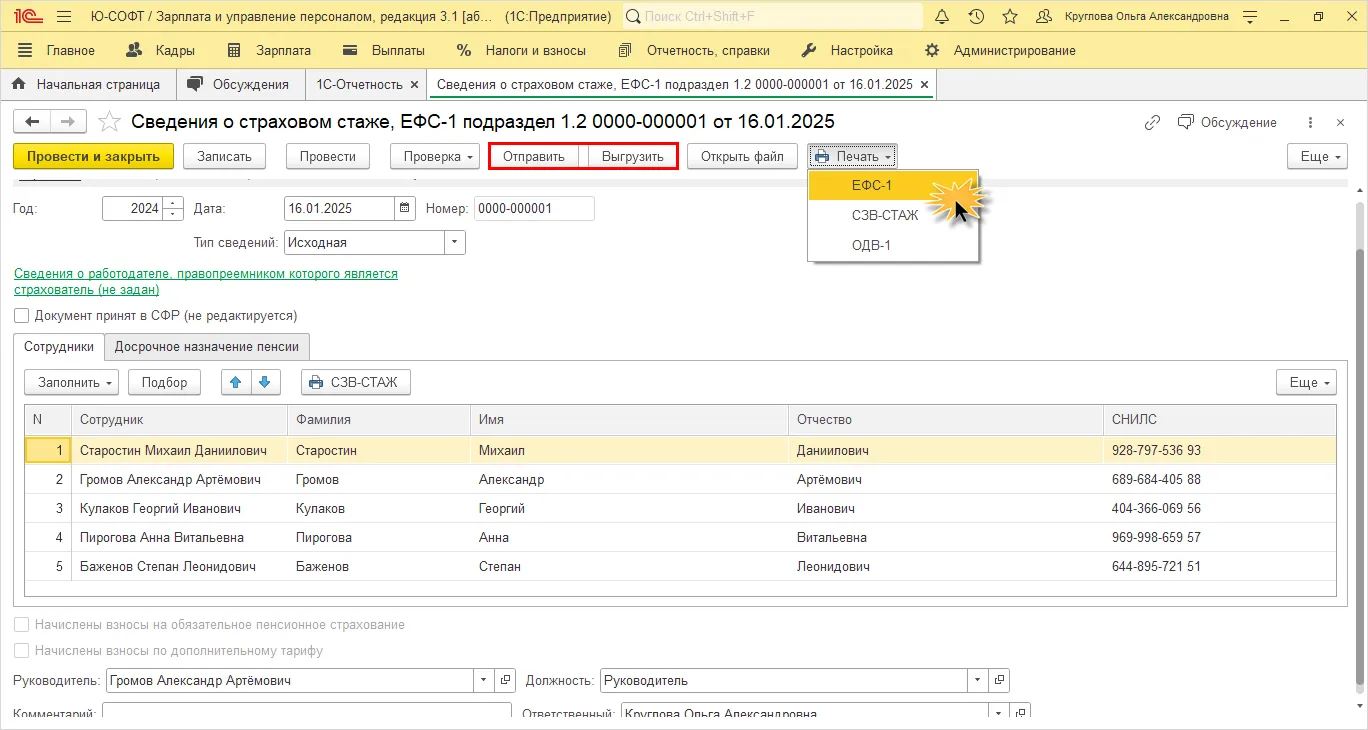Copy link with the chain icon
The height and width of the screenshot is (730, 1368).
1153,122
